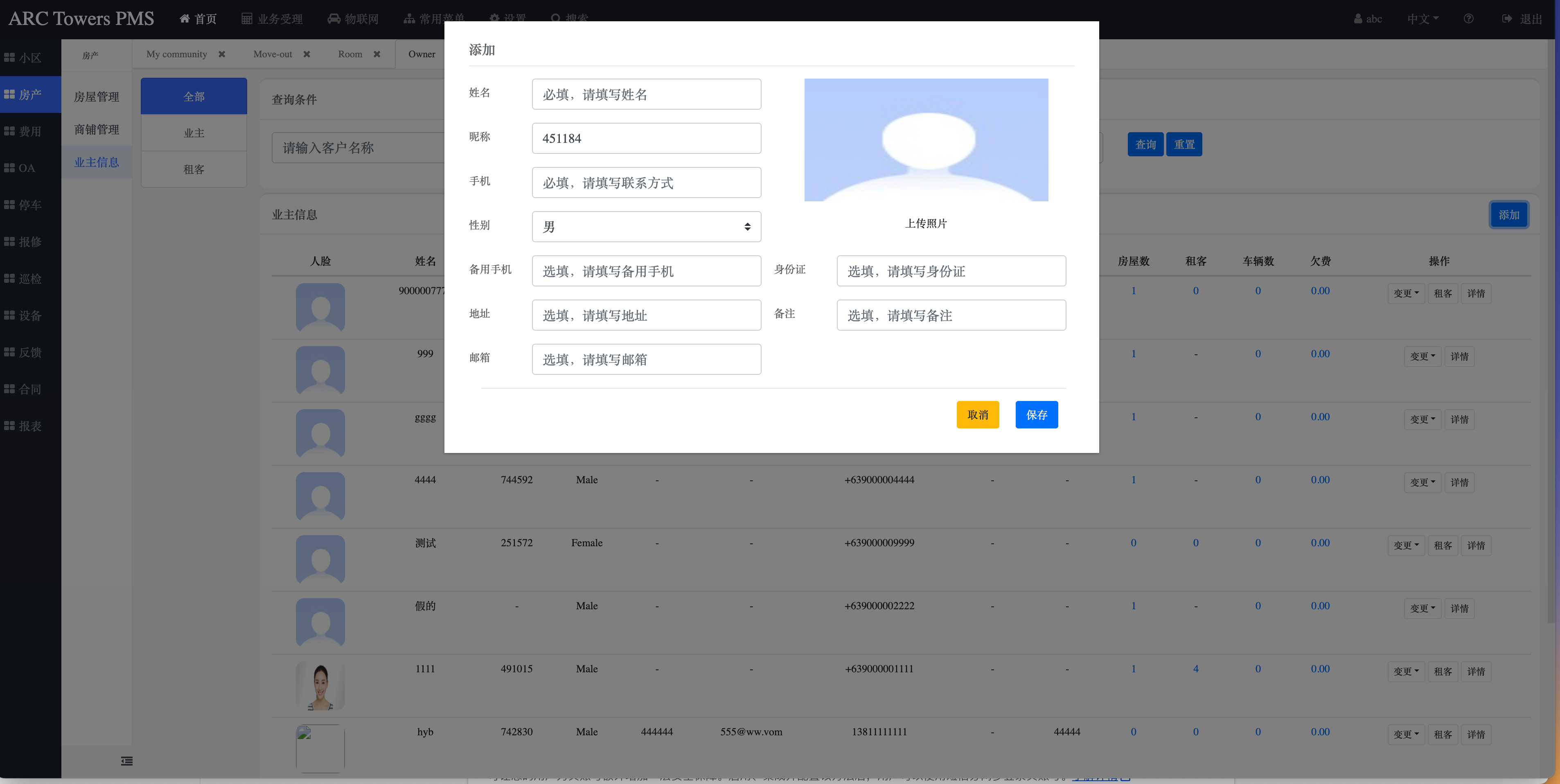Expand the 中文 language dropdown

point(1422,19)
